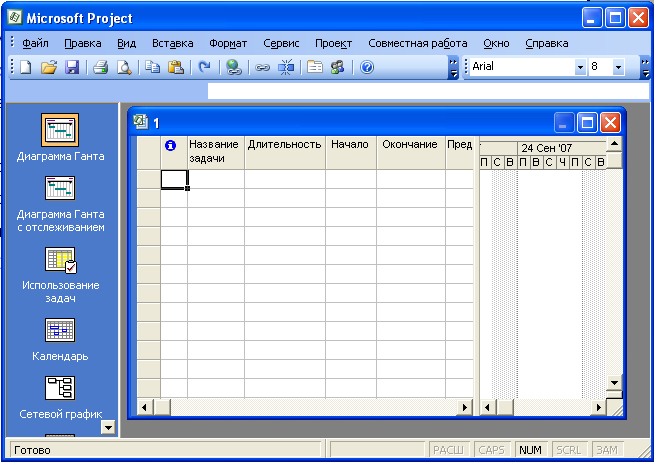Image resolution: width=654 pixels, height=462 pixels.
Task: Open the Справка menu
Action: coord(546,43)
